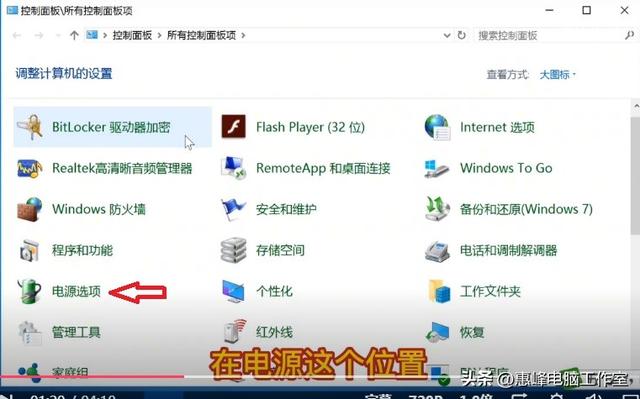Open the 存储空间 text link

click(x=280, y=250)
